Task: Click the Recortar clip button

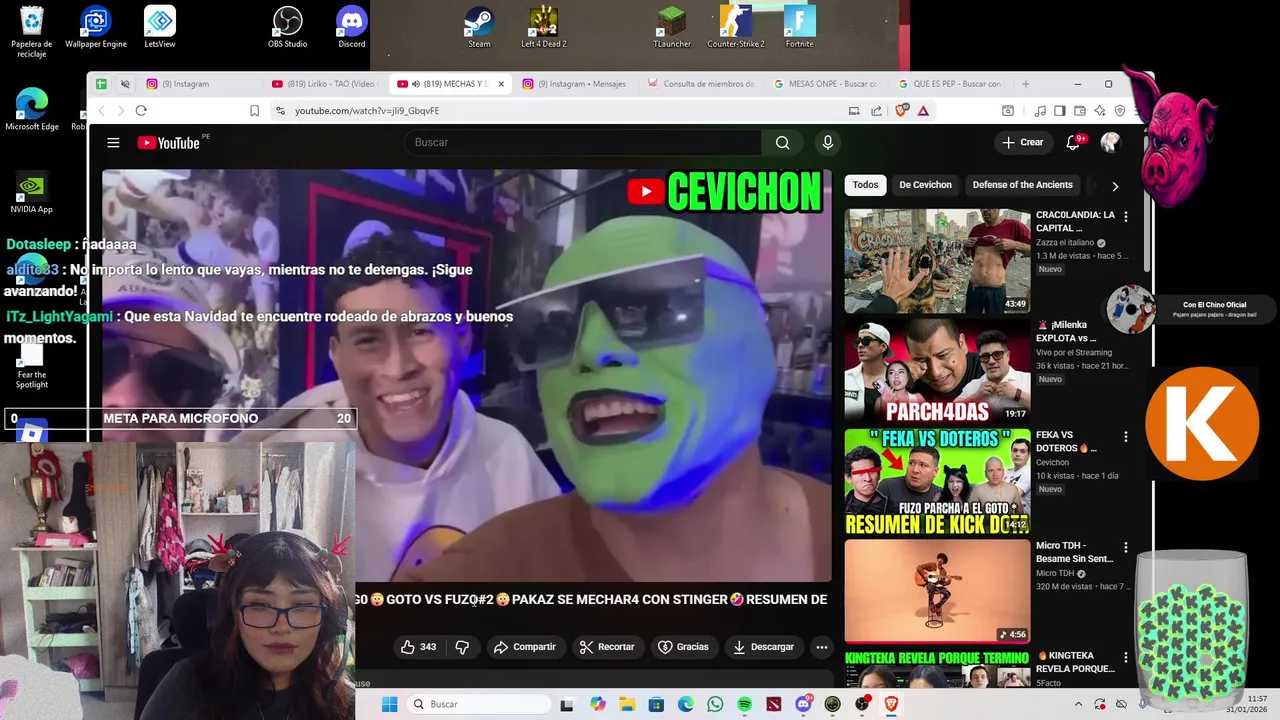Action: tap(606, 647)
